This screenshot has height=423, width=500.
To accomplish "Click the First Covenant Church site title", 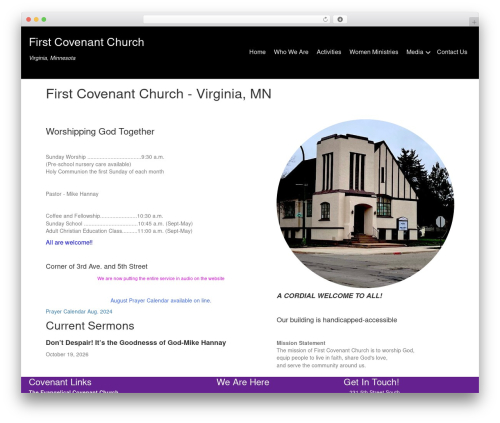I will (87, 42).
